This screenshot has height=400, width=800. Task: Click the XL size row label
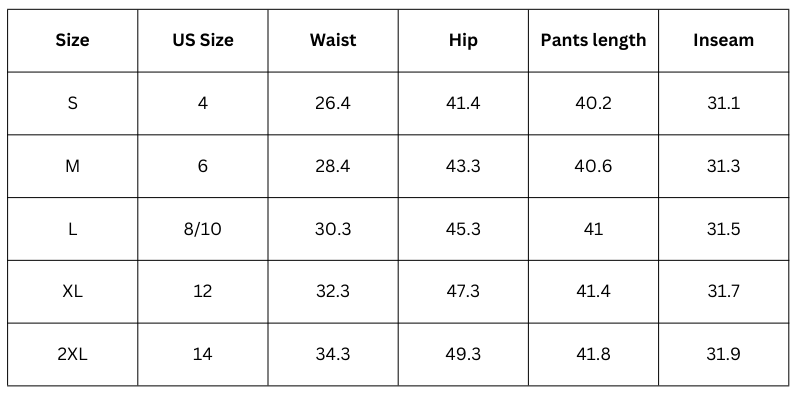point(72,292)
